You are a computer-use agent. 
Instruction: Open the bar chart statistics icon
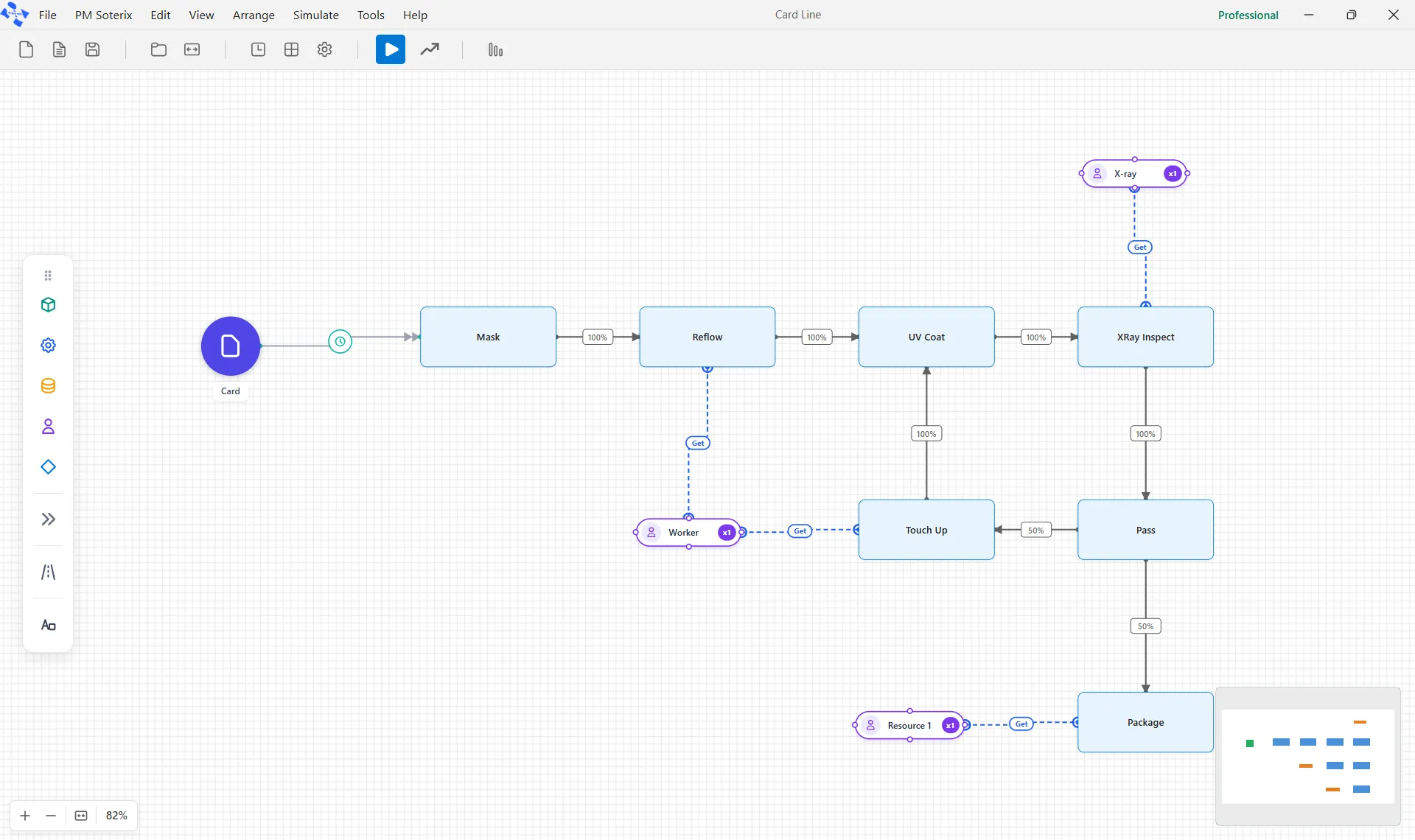[495, 50]
